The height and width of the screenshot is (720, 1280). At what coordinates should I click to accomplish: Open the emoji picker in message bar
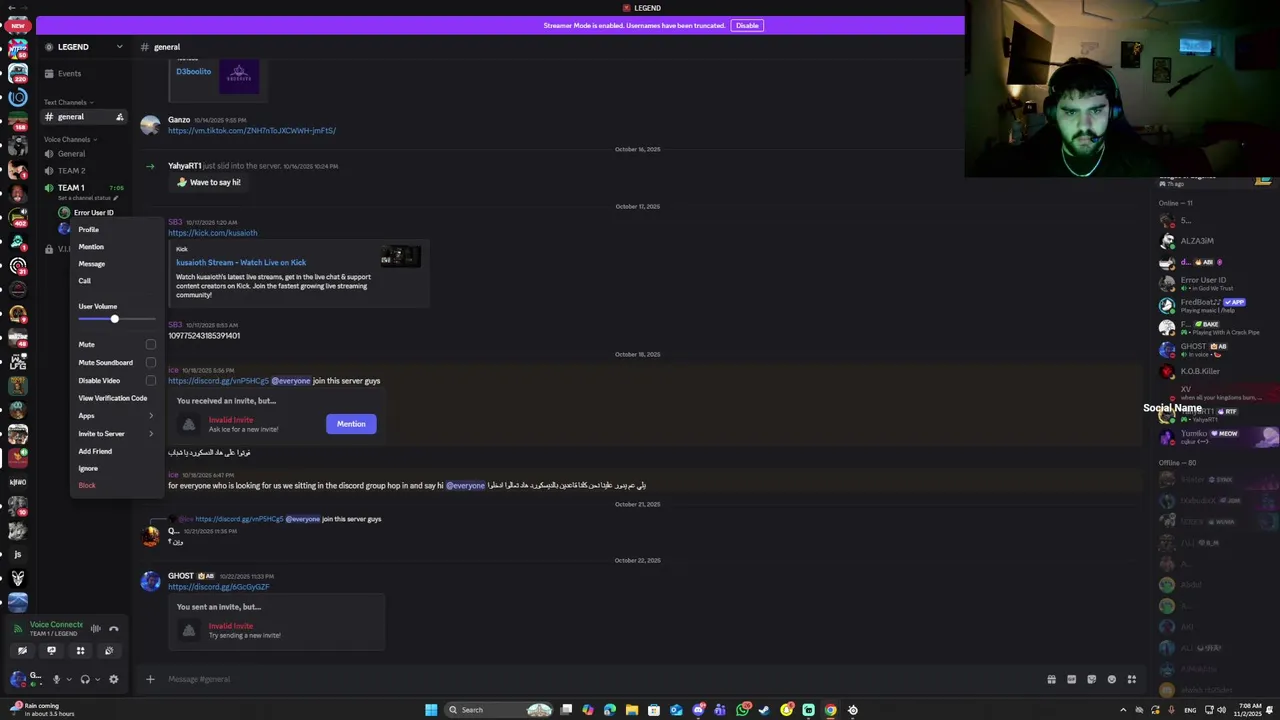[x=1111, y=679]
